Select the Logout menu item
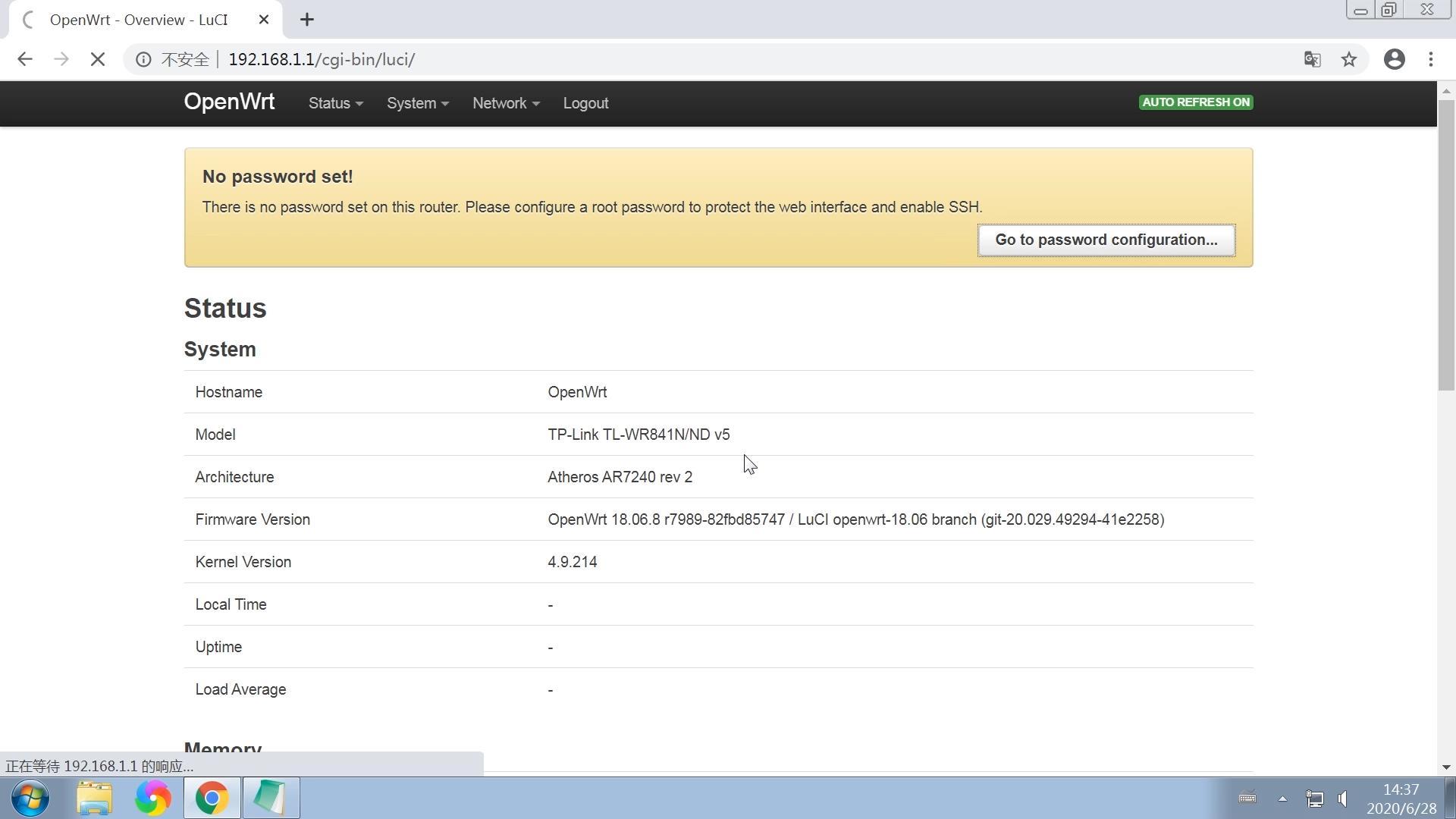Viewport: 1456px width, 819px height. [586, 103]
